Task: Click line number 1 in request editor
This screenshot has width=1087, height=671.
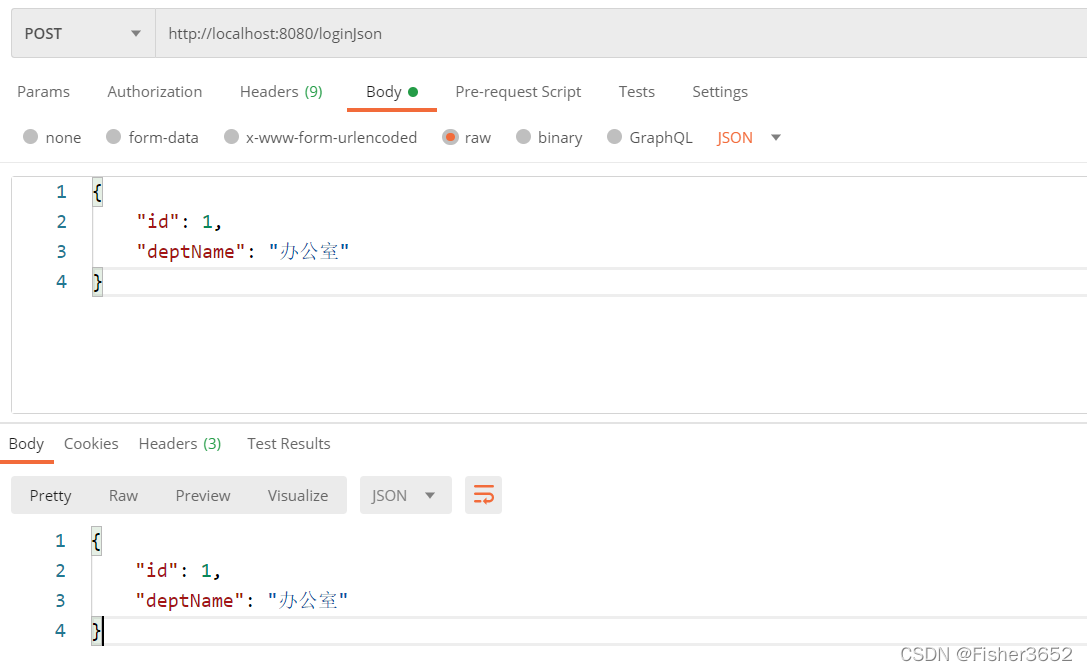Action: 61,191
